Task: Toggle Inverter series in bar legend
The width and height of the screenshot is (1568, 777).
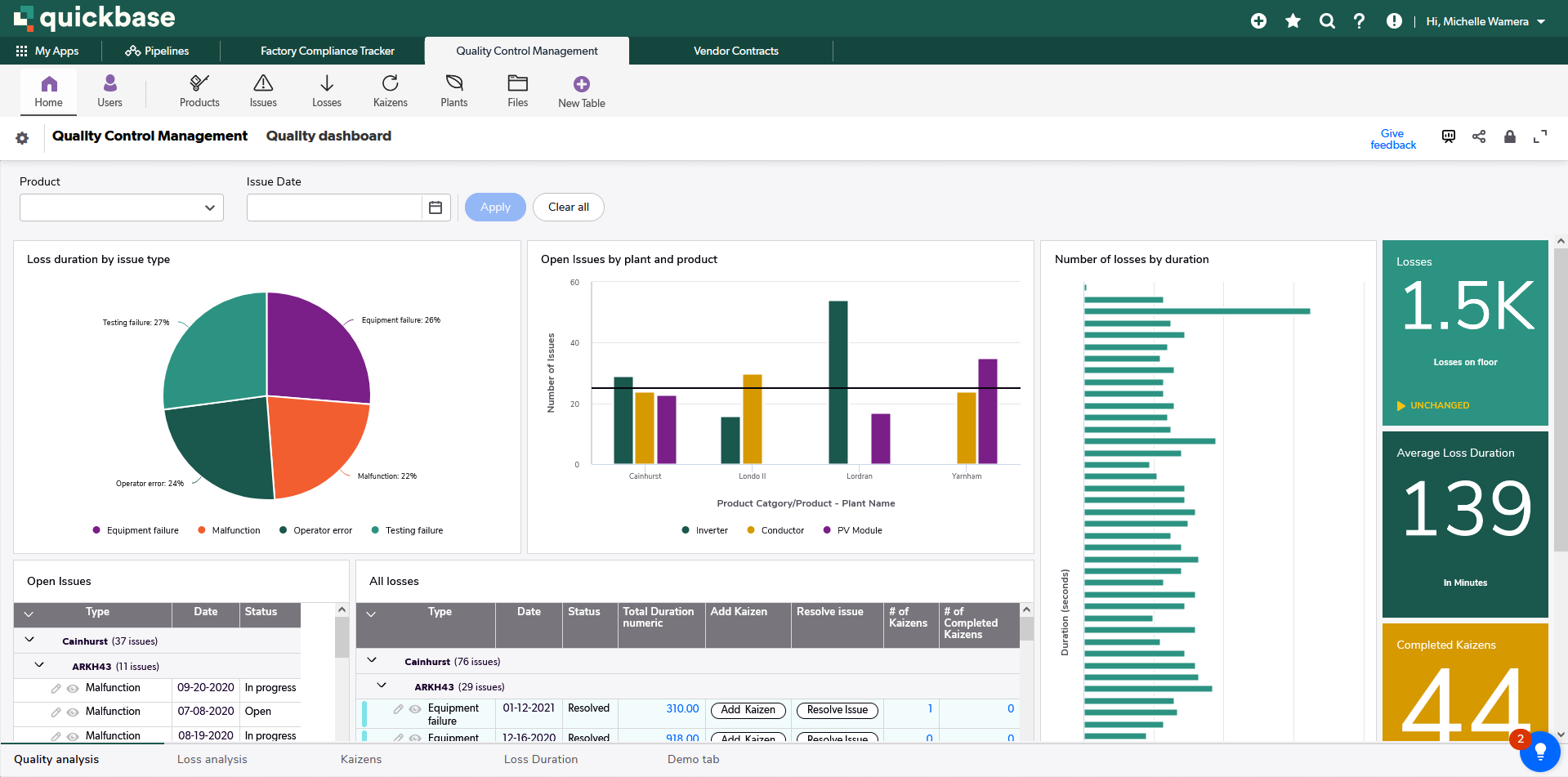Action: tap(704, 530)
